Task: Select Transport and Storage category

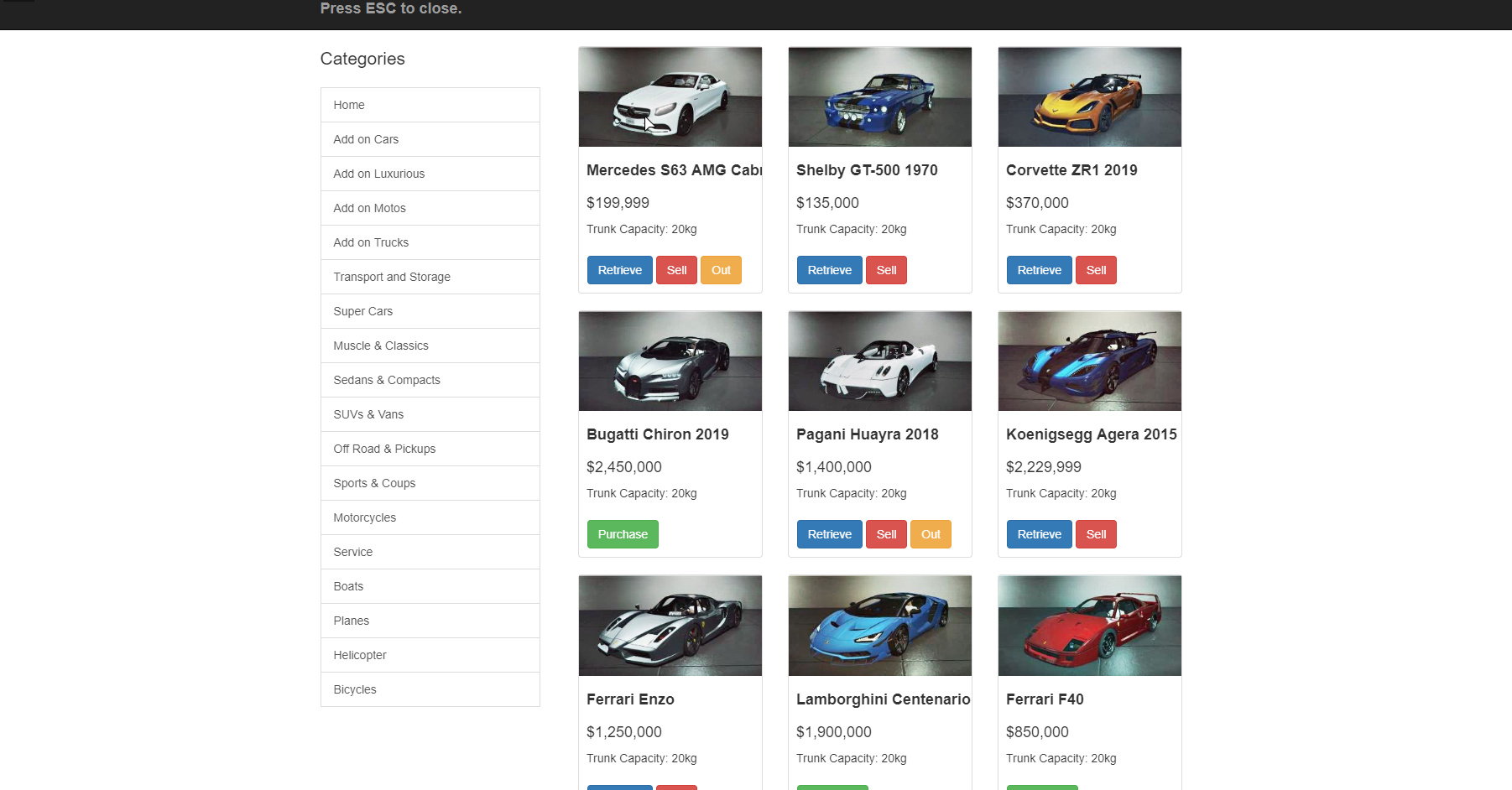Action: [430, 277]
